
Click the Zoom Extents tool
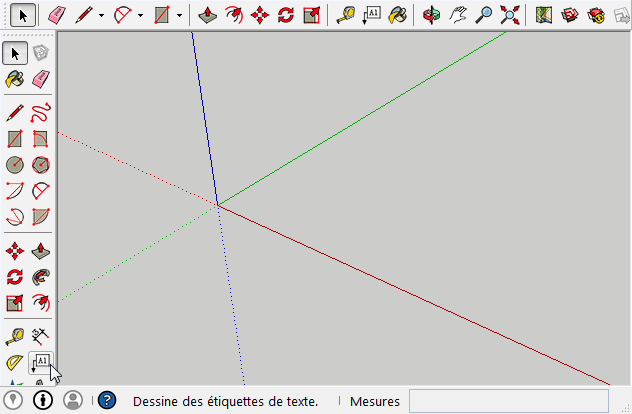[510, 15]
